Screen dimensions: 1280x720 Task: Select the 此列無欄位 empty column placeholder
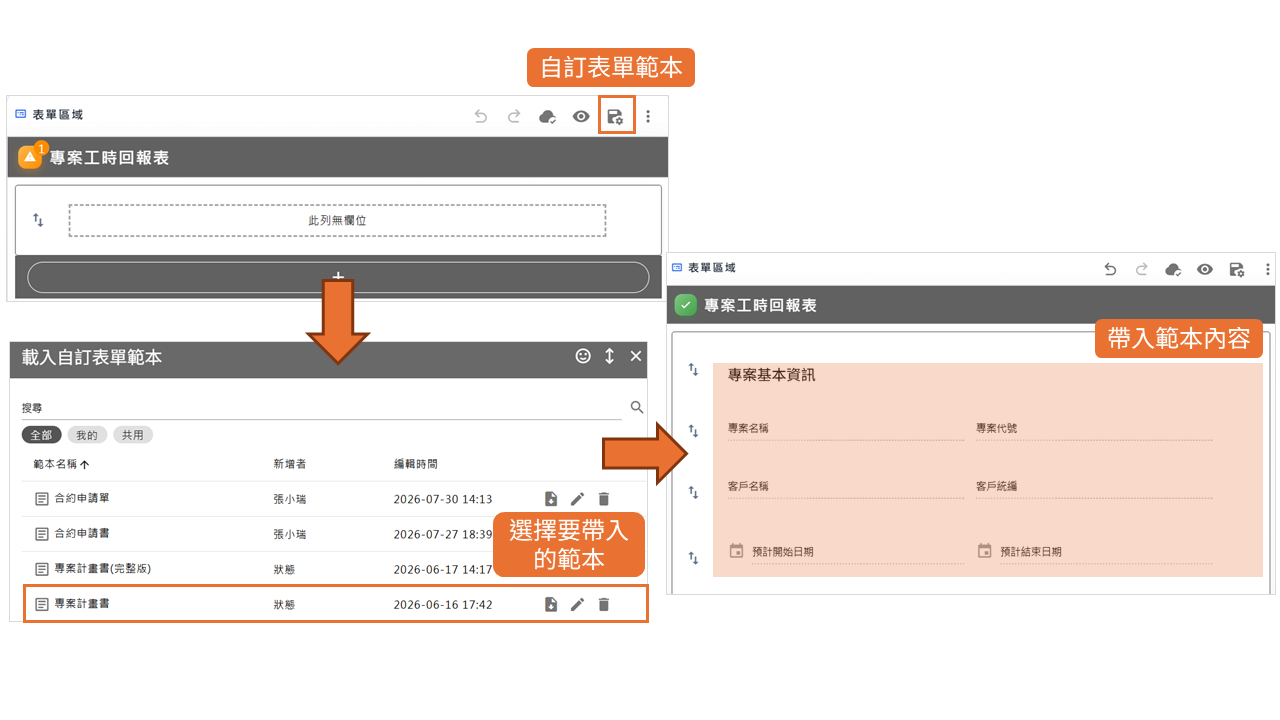click(337, 220)
